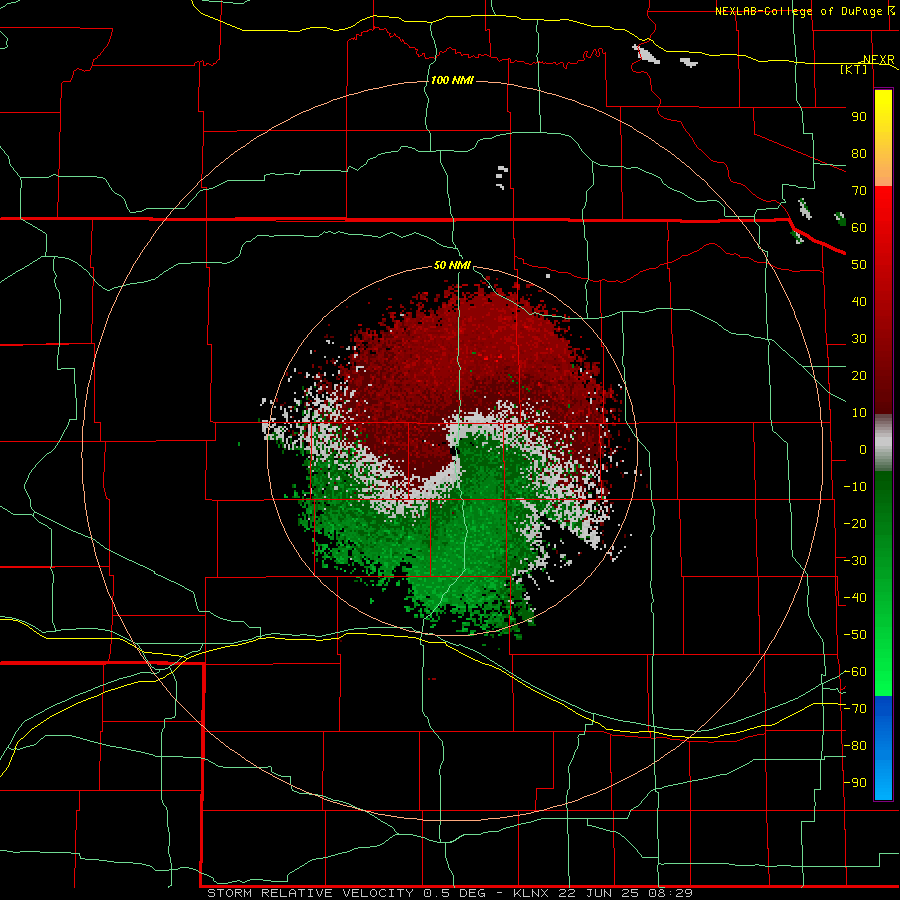The image size is (900, 900).
Task: Click the "100 NMI" range ring label
Action: tap(452, 80)
